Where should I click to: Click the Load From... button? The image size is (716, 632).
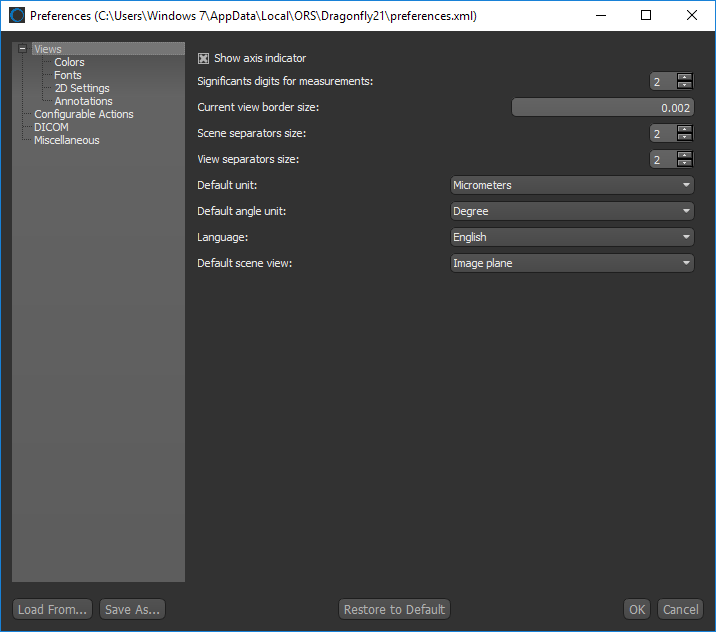(53, 609)
